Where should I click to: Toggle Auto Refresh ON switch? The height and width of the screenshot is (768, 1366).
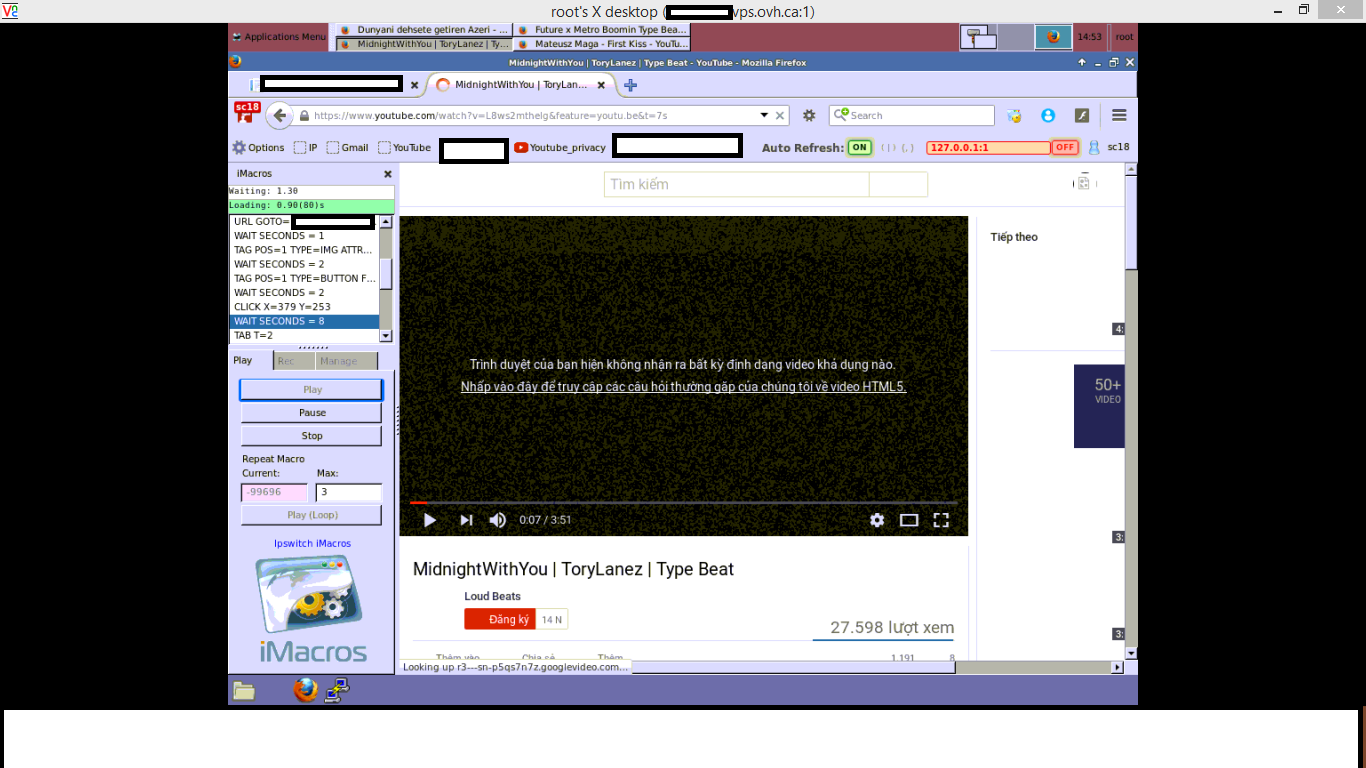[859, 147]
